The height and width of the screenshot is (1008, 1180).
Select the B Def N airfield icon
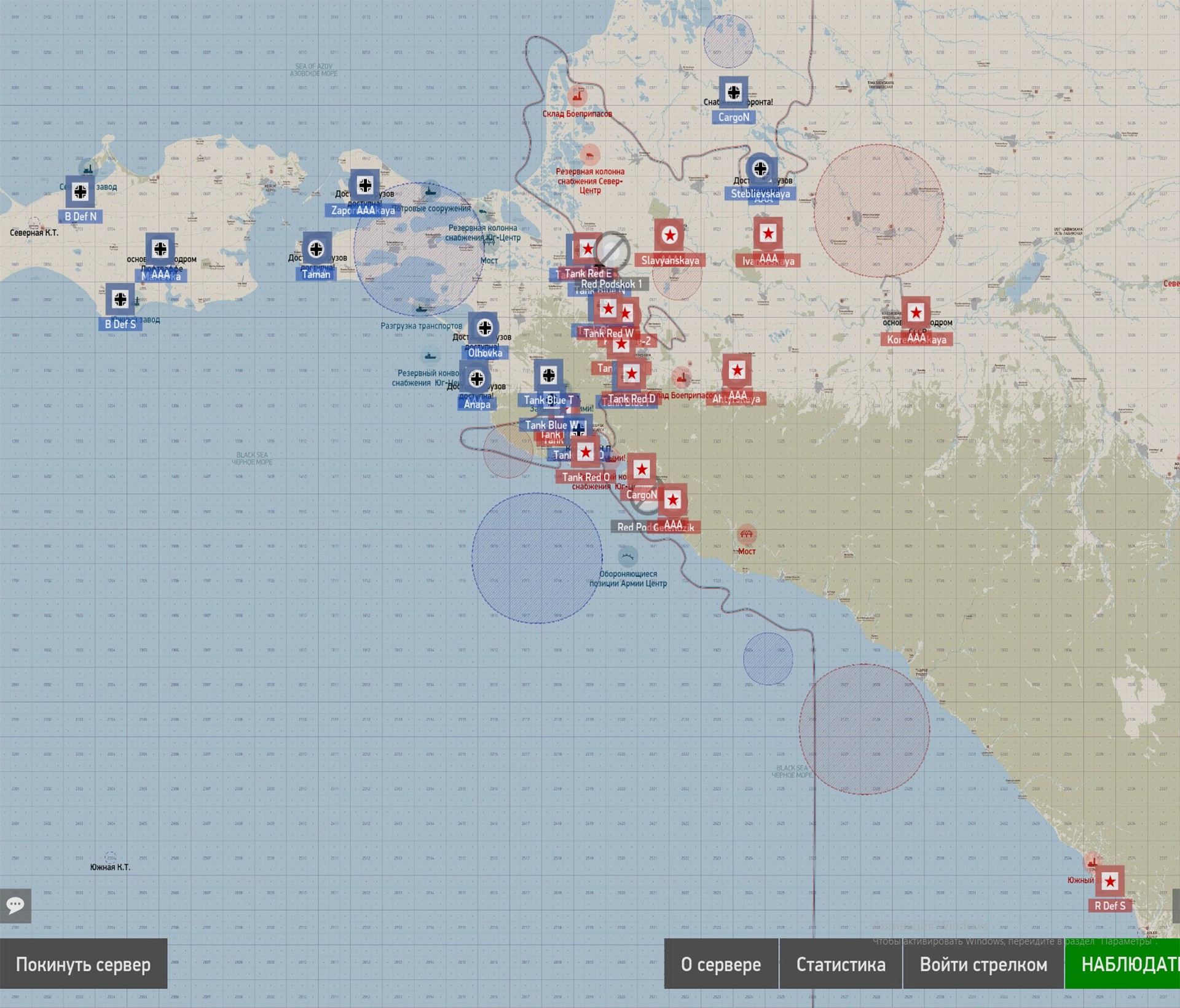click(81, 192)
